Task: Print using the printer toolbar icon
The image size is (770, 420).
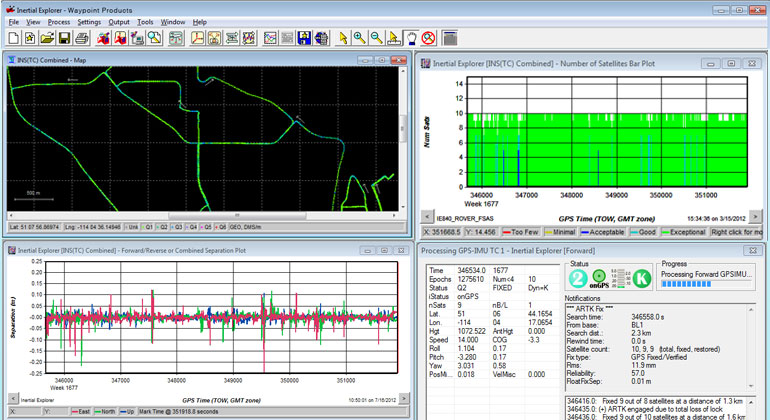Action: (82, 38)
